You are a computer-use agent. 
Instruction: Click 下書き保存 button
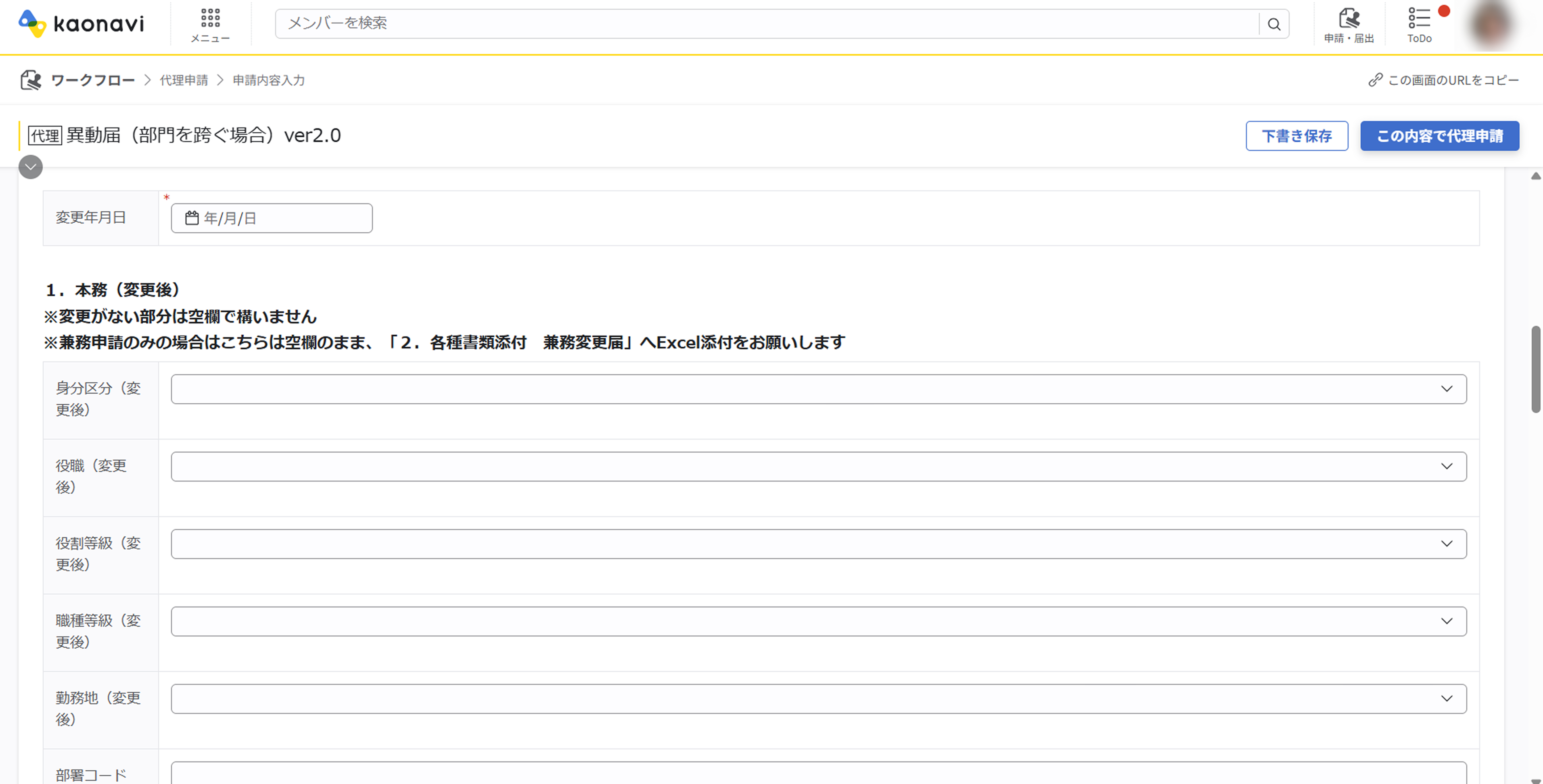coord(1297,136)
